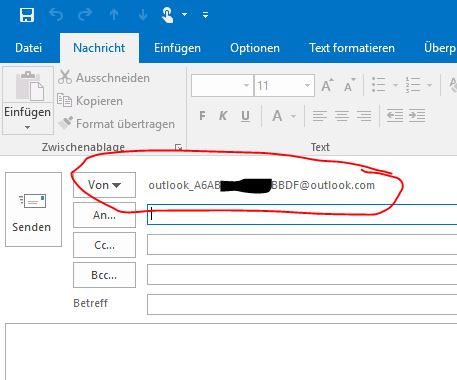The image size is (457, 380).
Task: Toggle italic formatting with K button
Action: [223, 116]
